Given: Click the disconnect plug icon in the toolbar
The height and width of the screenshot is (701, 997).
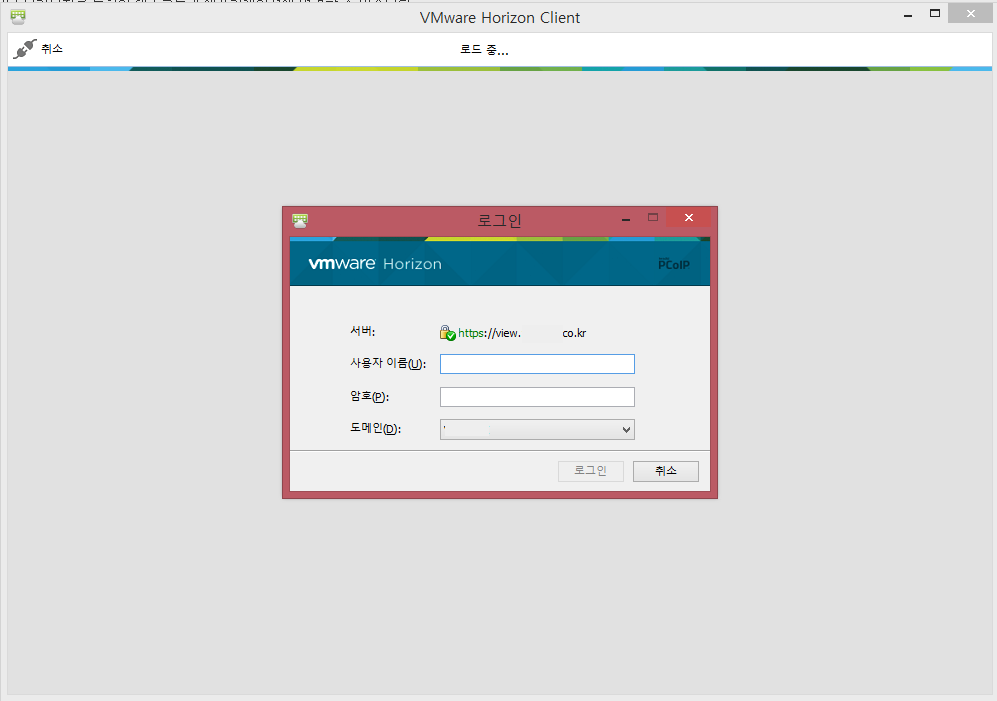Looking at the screenshot, I should click(25, 48).
